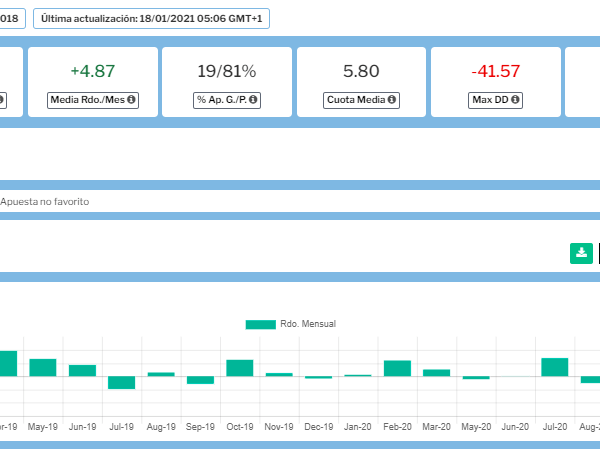This screenshot has width=600, height=458.
Task: Click info icon beside % Ap. G./P.
Action: click(253, 99)
